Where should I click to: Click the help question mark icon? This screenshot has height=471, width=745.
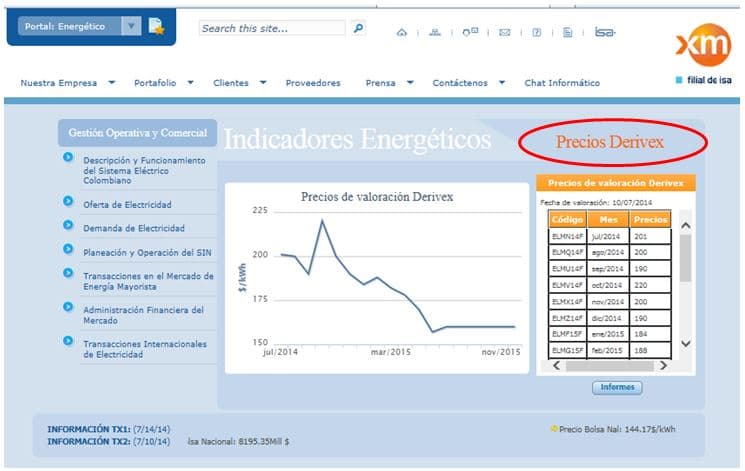(x=537, y=32)
